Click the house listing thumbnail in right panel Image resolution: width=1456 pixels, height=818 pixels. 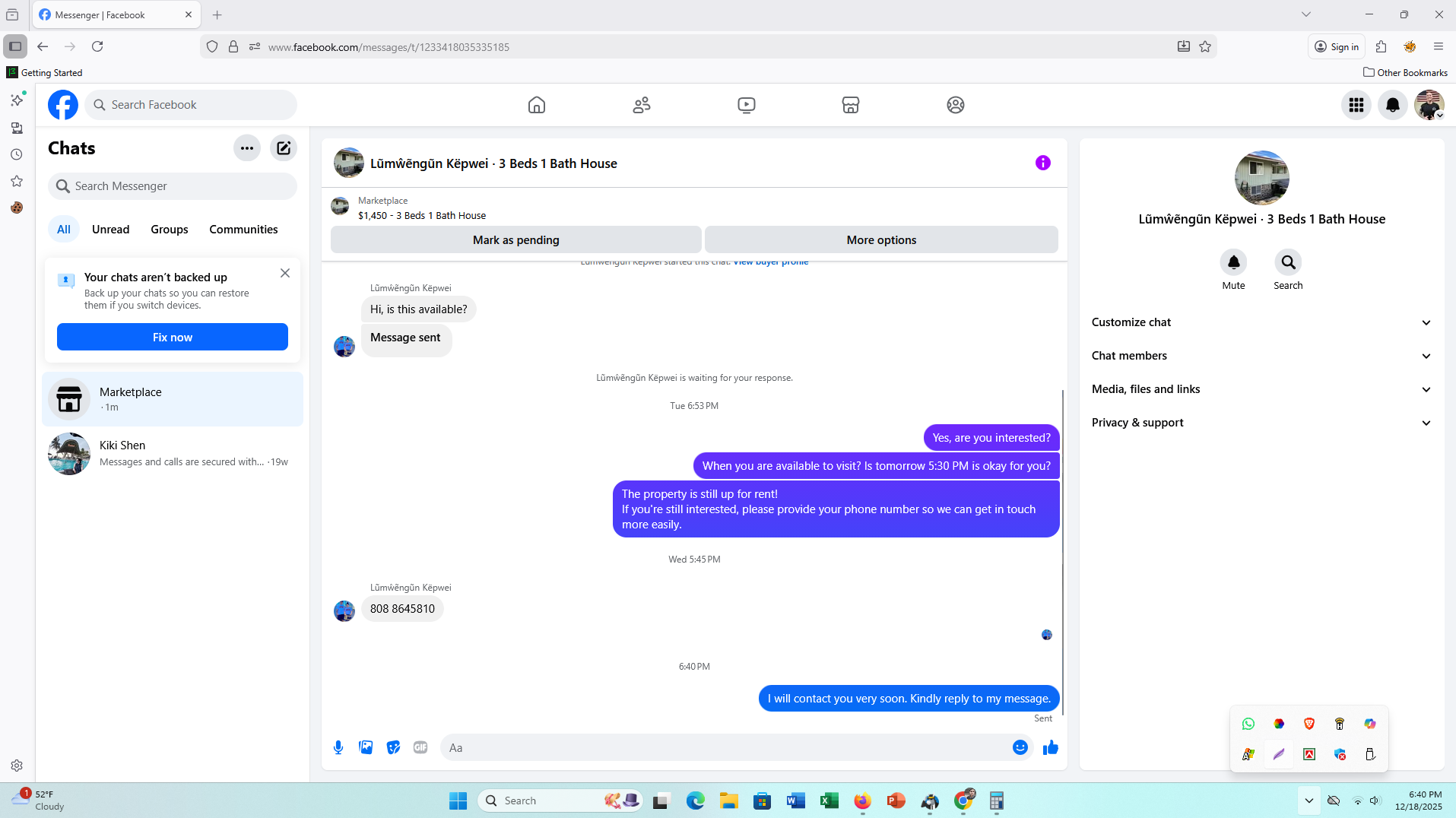(x=1261, y=178)
